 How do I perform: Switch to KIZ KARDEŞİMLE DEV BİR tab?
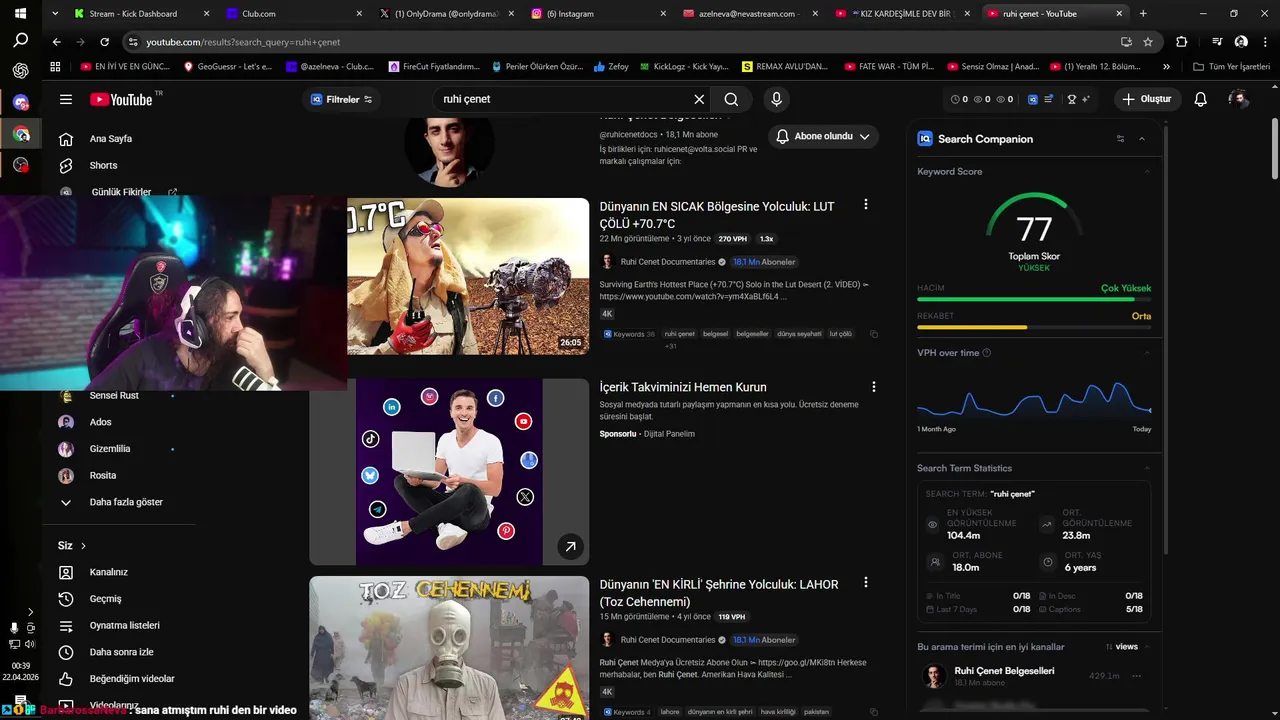click(903, 14)
